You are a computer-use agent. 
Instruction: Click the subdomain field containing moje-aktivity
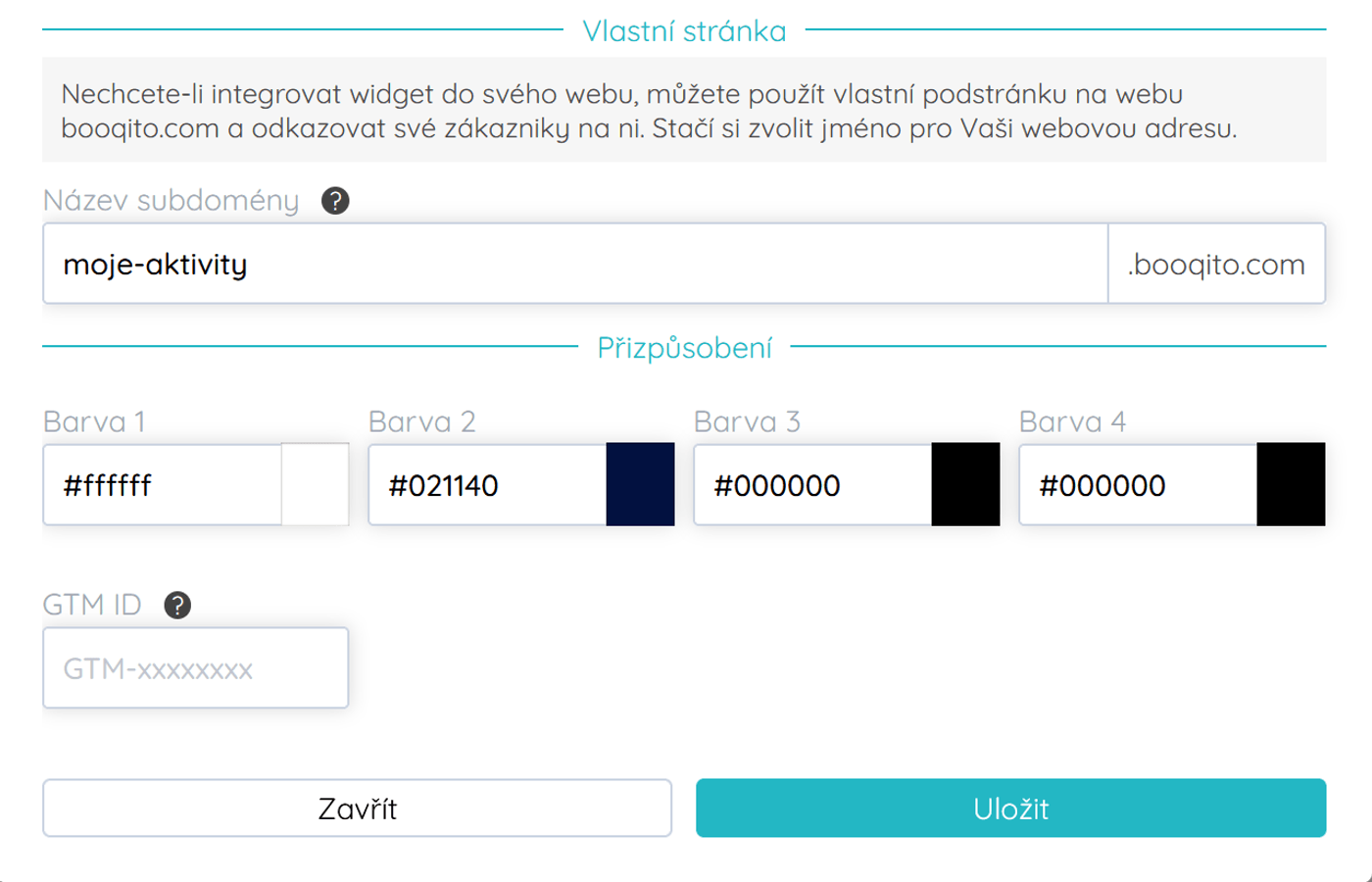(575, 265)
